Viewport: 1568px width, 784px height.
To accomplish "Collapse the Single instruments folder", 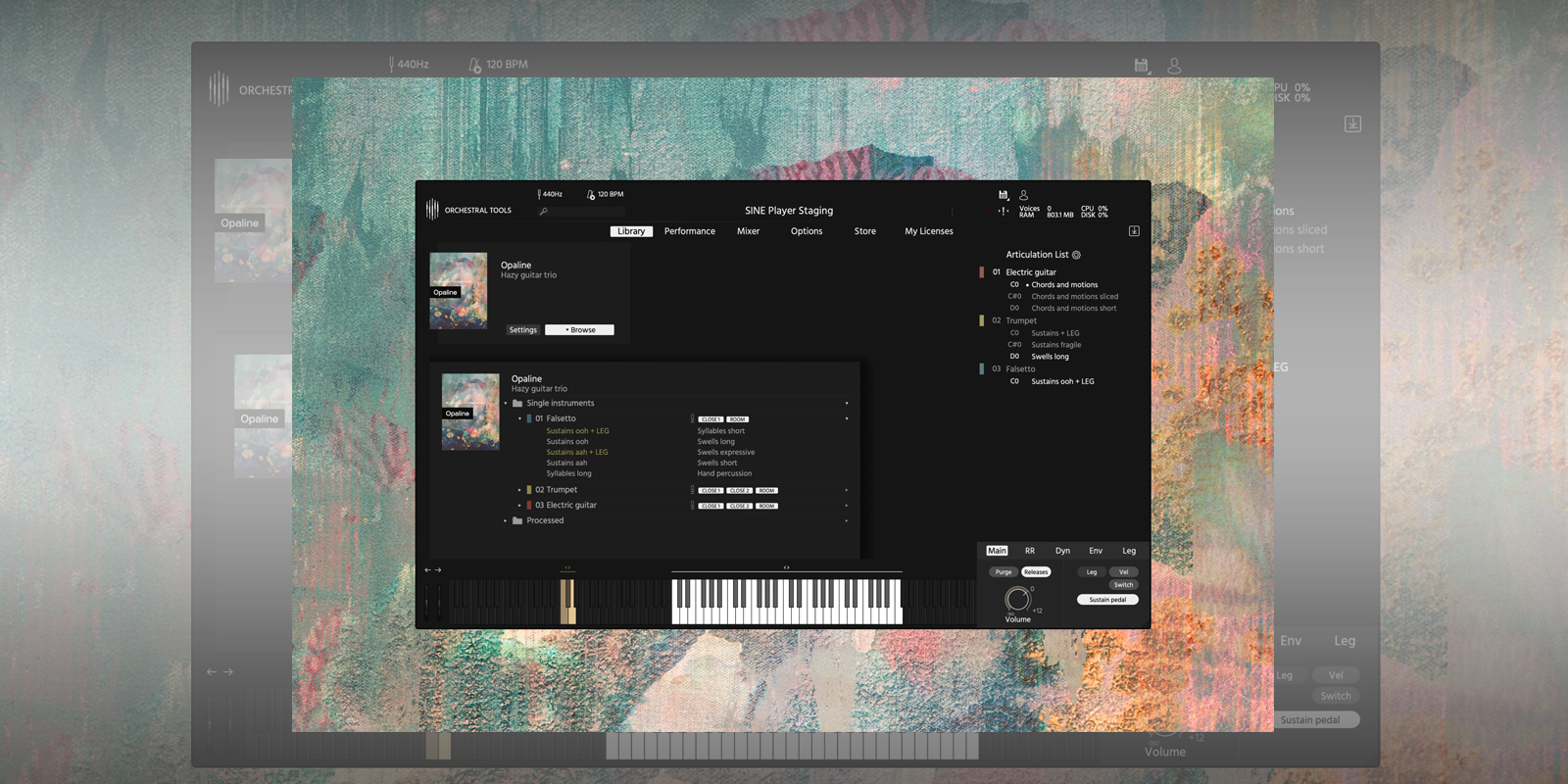I will click(506, 403).
